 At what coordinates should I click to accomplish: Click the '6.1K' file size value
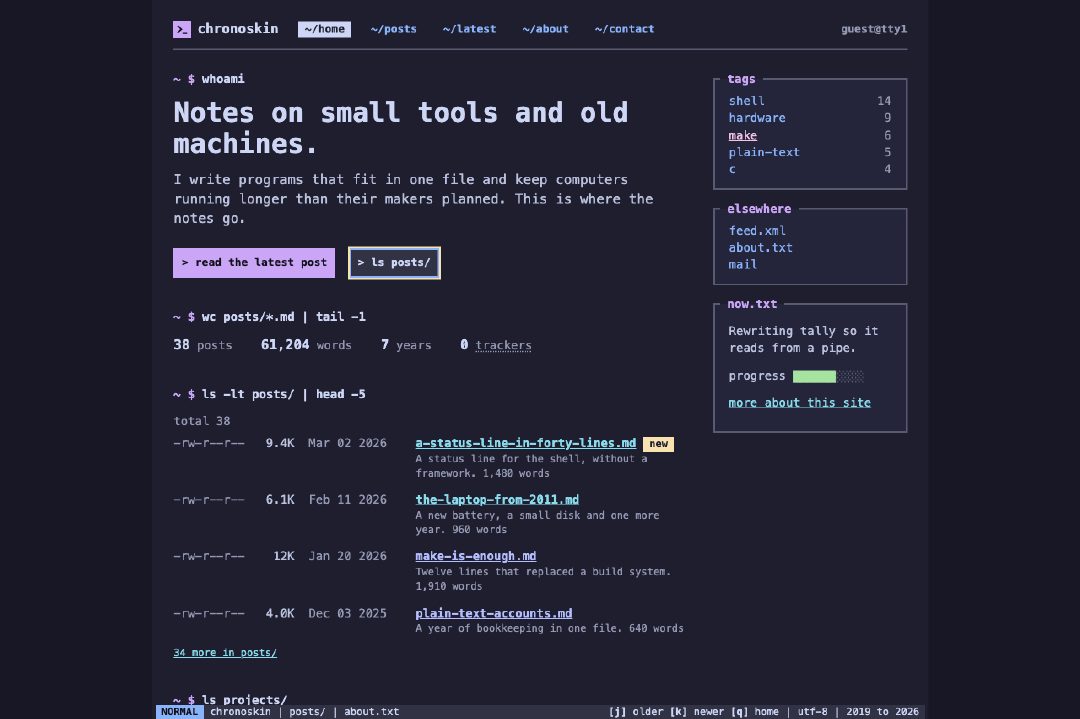point(280,499)
